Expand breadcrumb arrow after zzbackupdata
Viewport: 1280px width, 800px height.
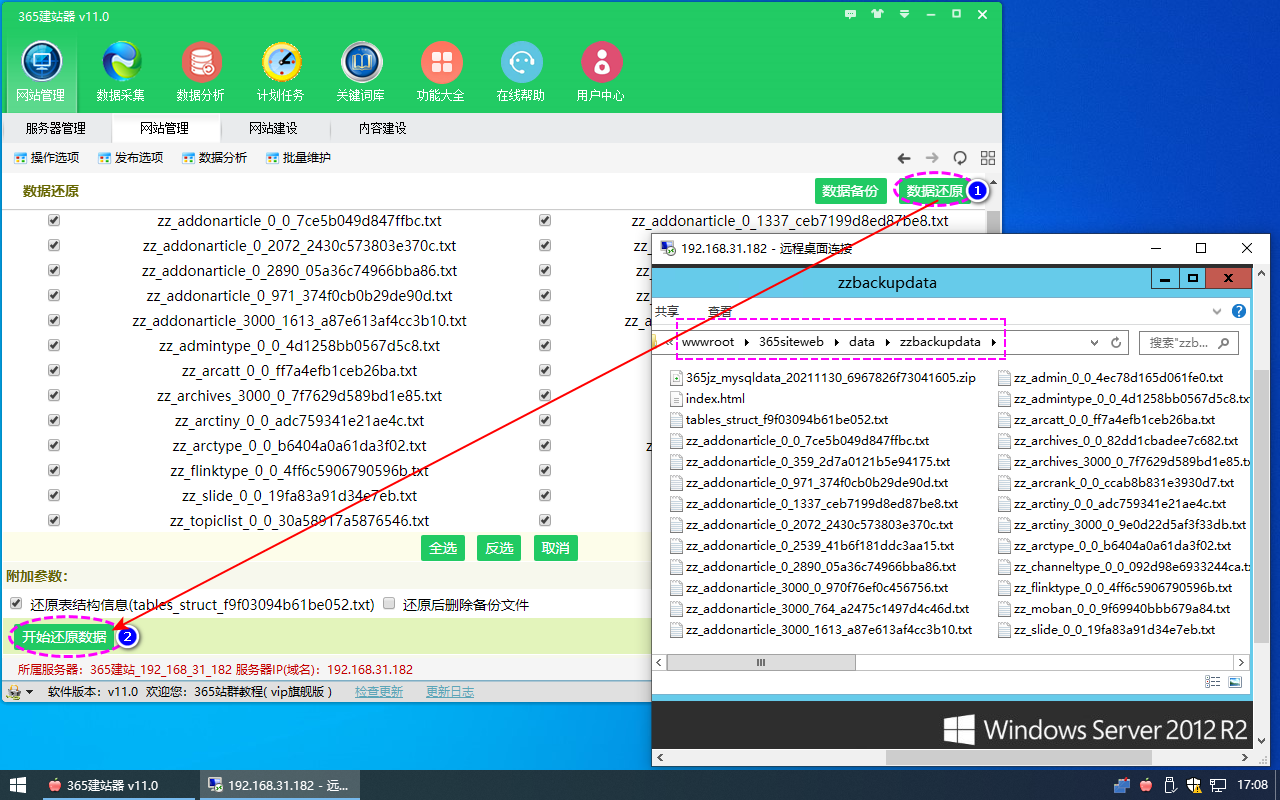tap(994, 342)
